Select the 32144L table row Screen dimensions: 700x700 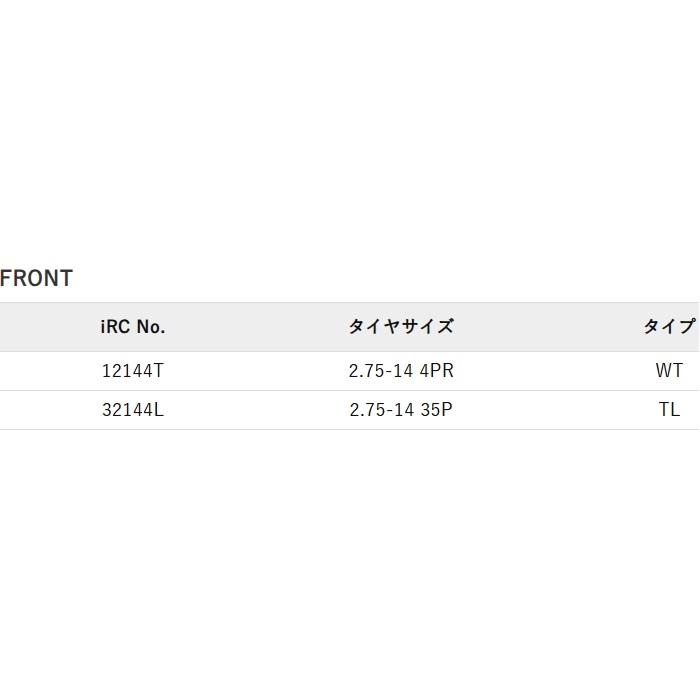click(x=350, y=410)
